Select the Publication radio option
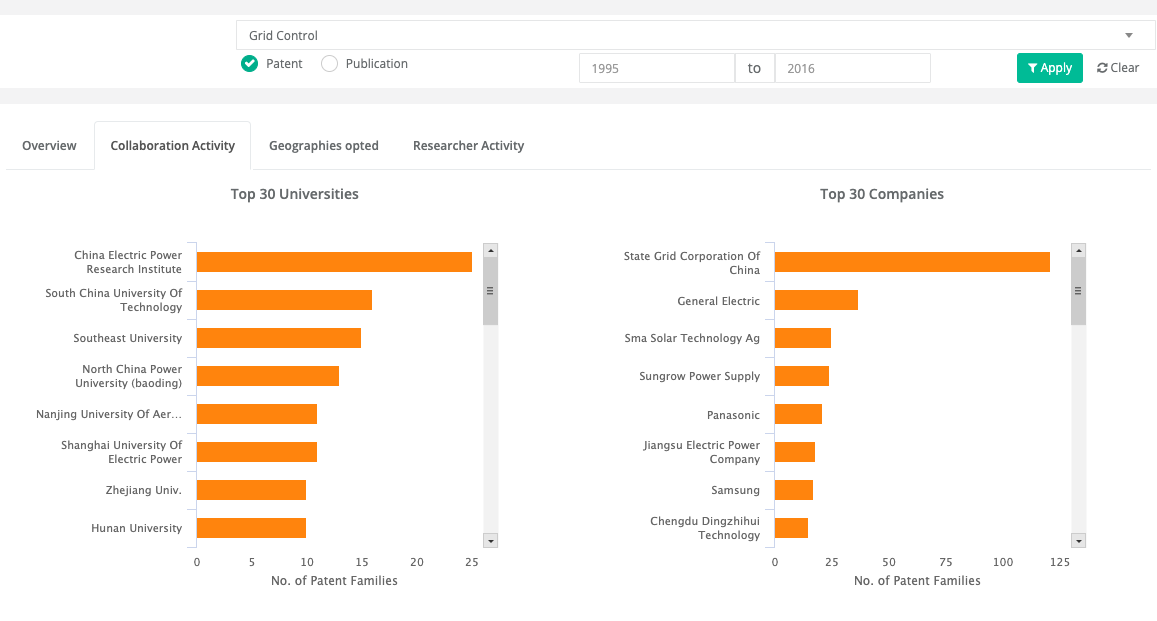This screenshot has height=621, width=1157. [329, 63]
